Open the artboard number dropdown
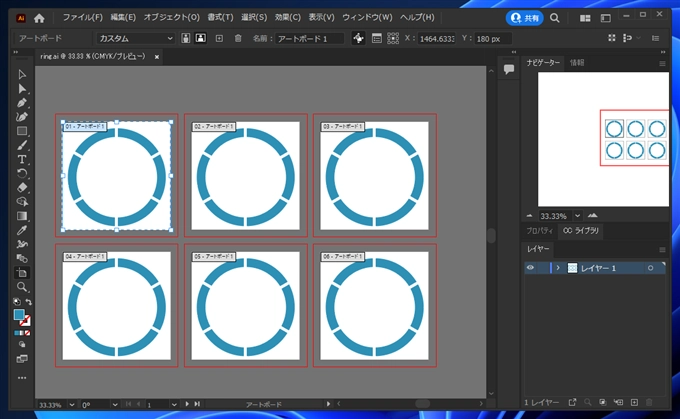 (174, 404)
